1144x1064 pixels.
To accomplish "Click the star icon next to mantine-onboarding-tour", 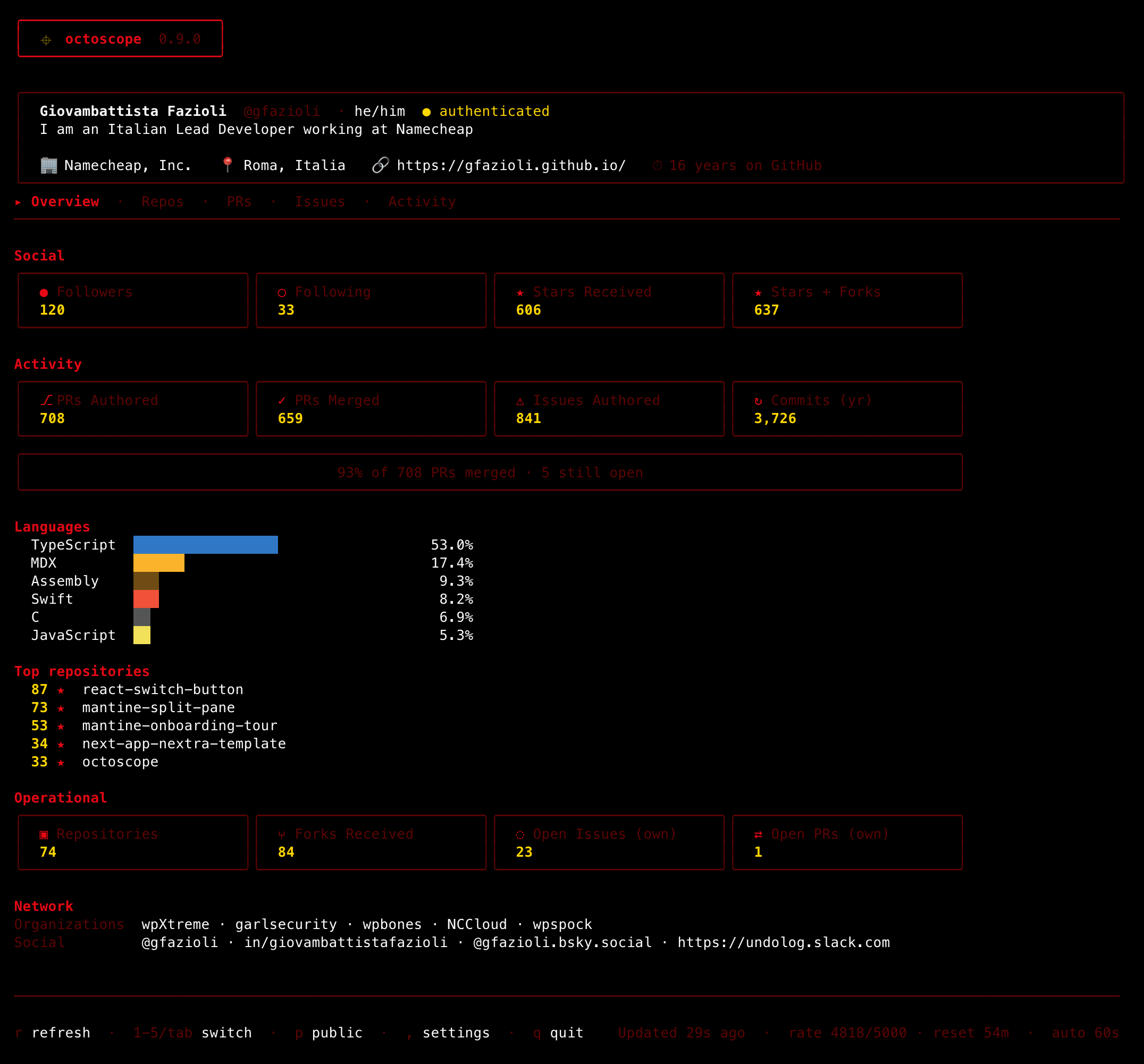I will click(61, 726).
